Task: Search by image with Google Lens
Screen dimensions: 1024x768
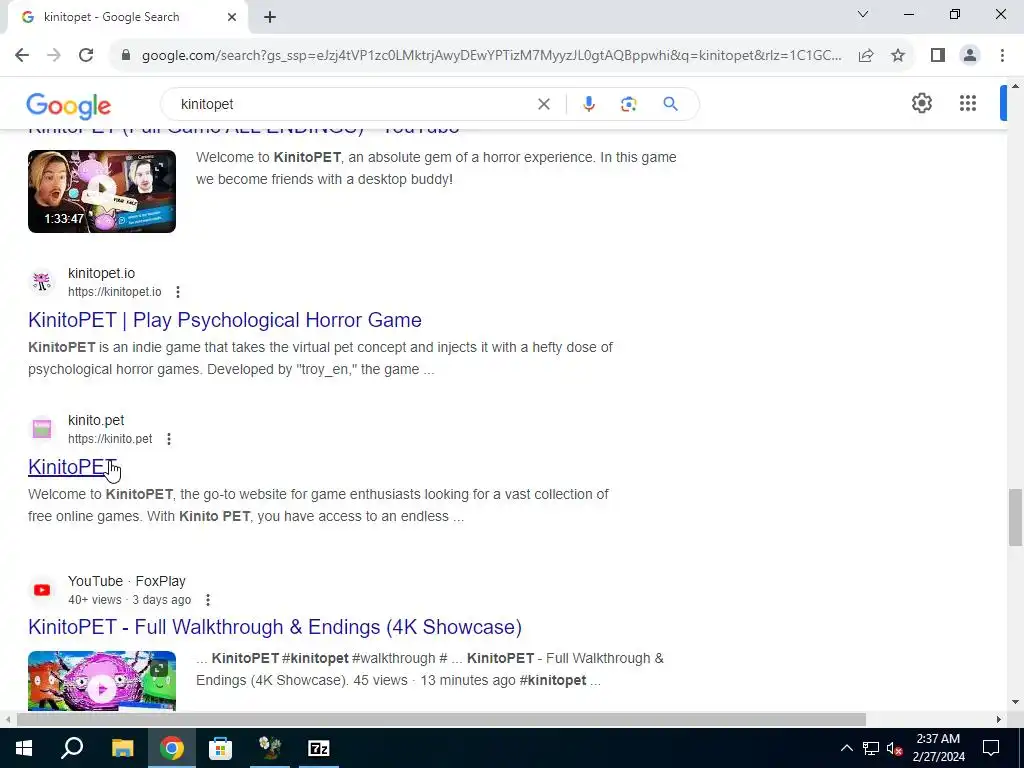Action: (x=628, y=104)
